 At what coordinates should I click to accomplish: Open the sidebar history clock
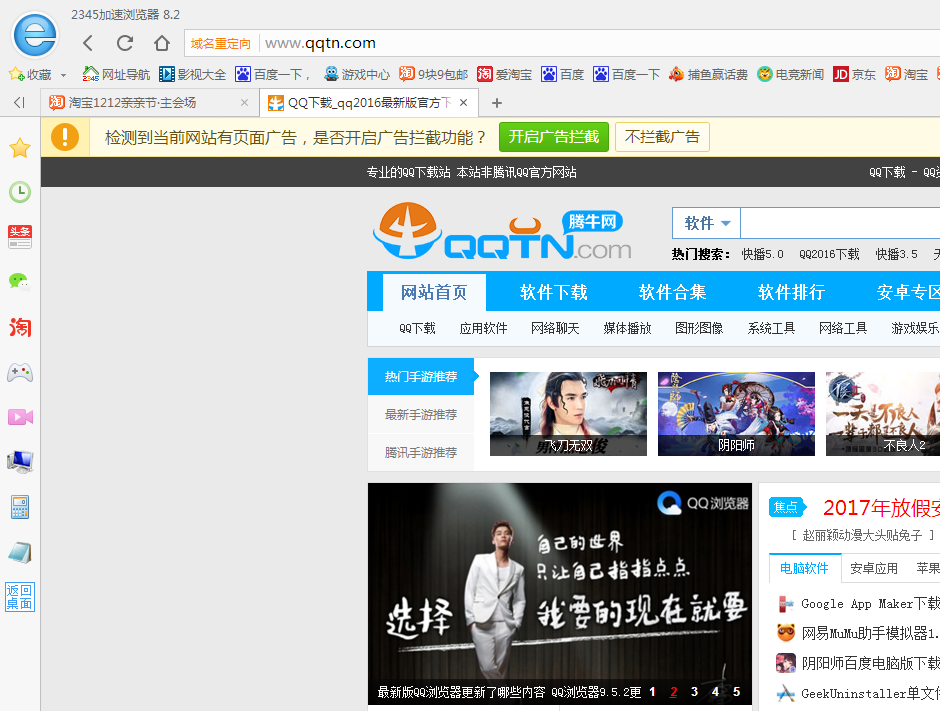pyautogui.click(x=20, y=192)
